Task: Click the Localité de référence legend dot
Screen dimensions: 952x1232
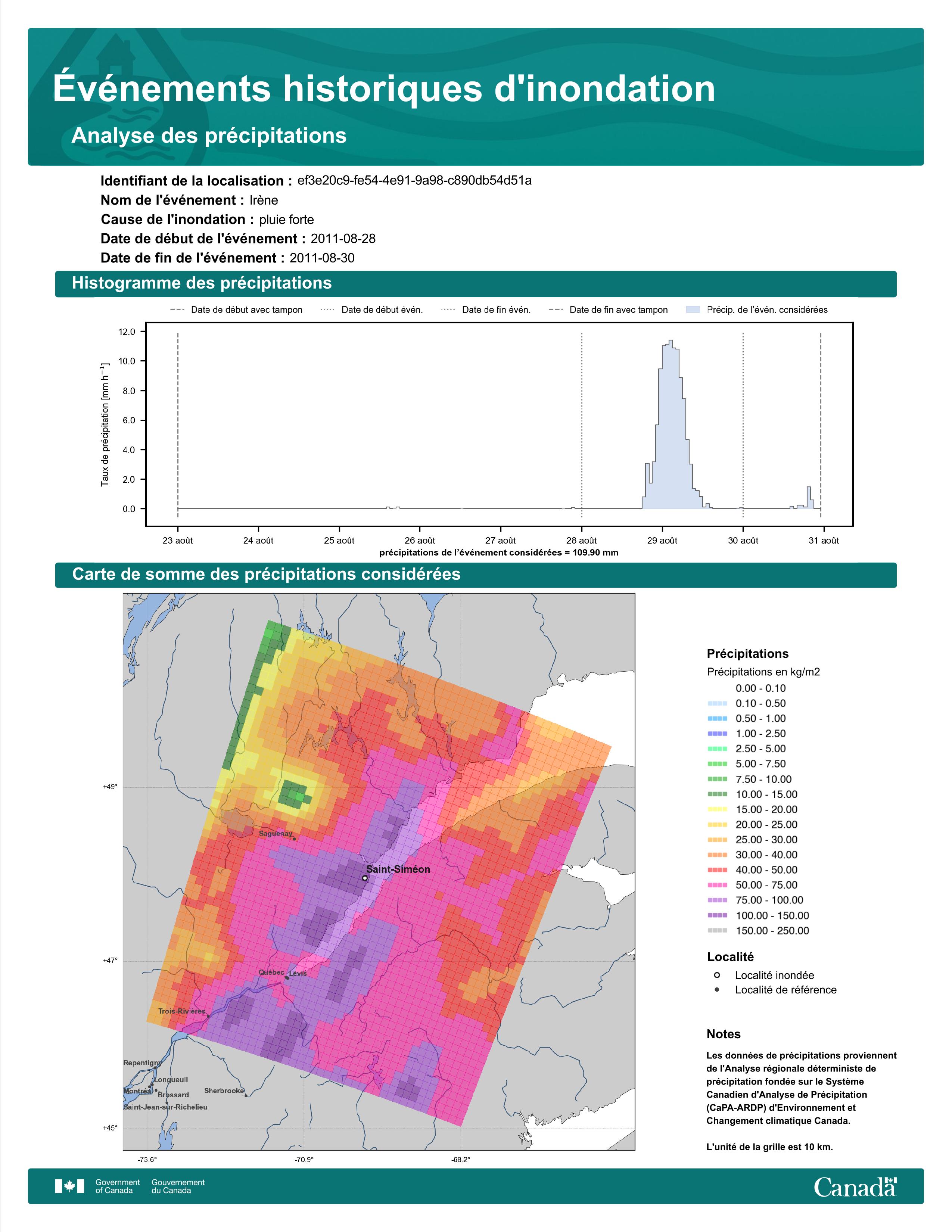Action: click(717, 989)
